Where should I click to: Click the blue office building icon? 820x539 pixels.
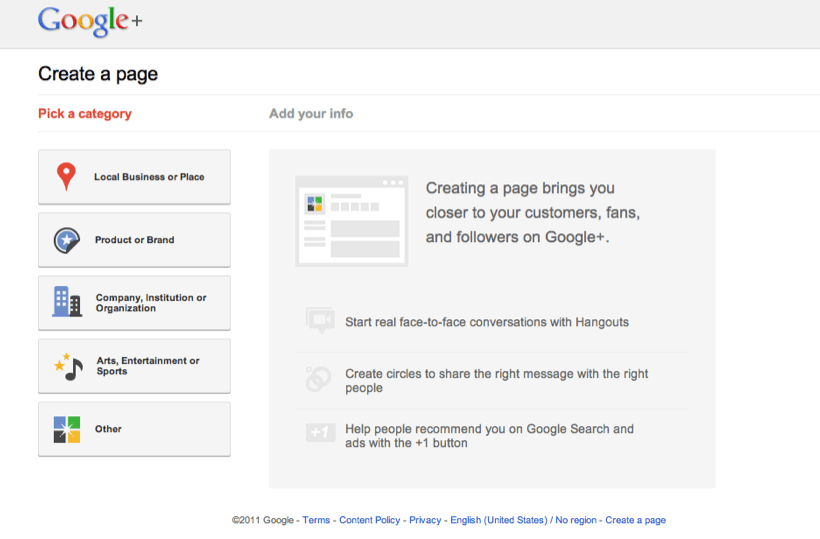click(67, 302)
